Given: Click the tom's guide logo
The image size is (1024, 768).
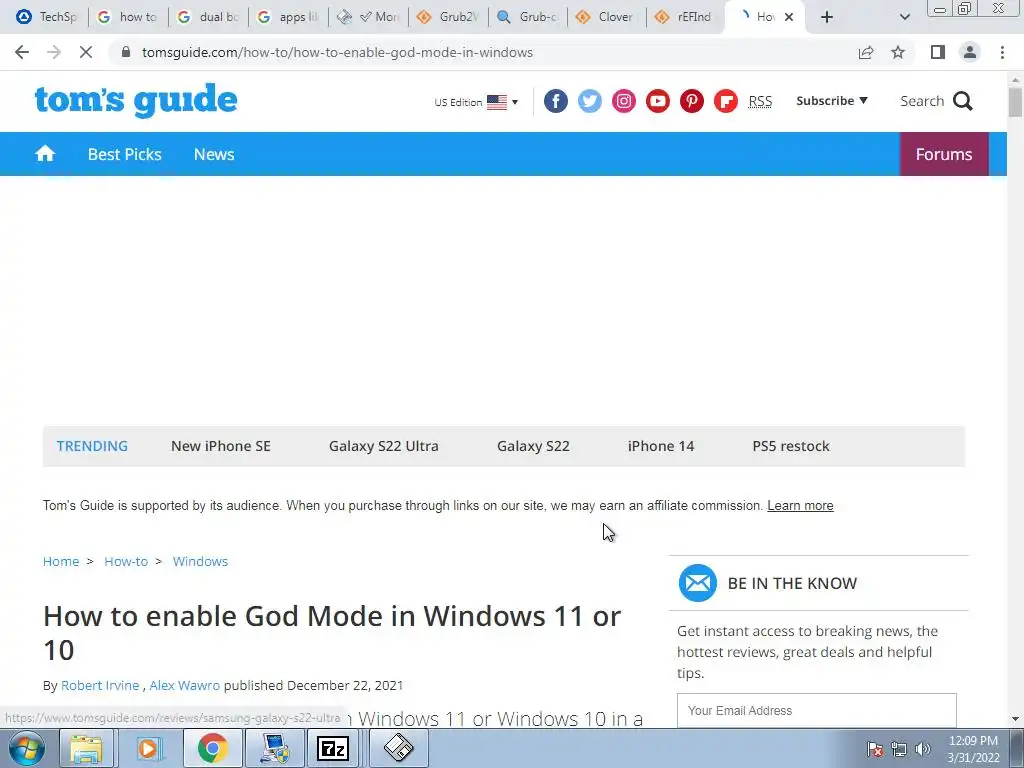Looking at the screenshot, I should click(x=136, y=101).
